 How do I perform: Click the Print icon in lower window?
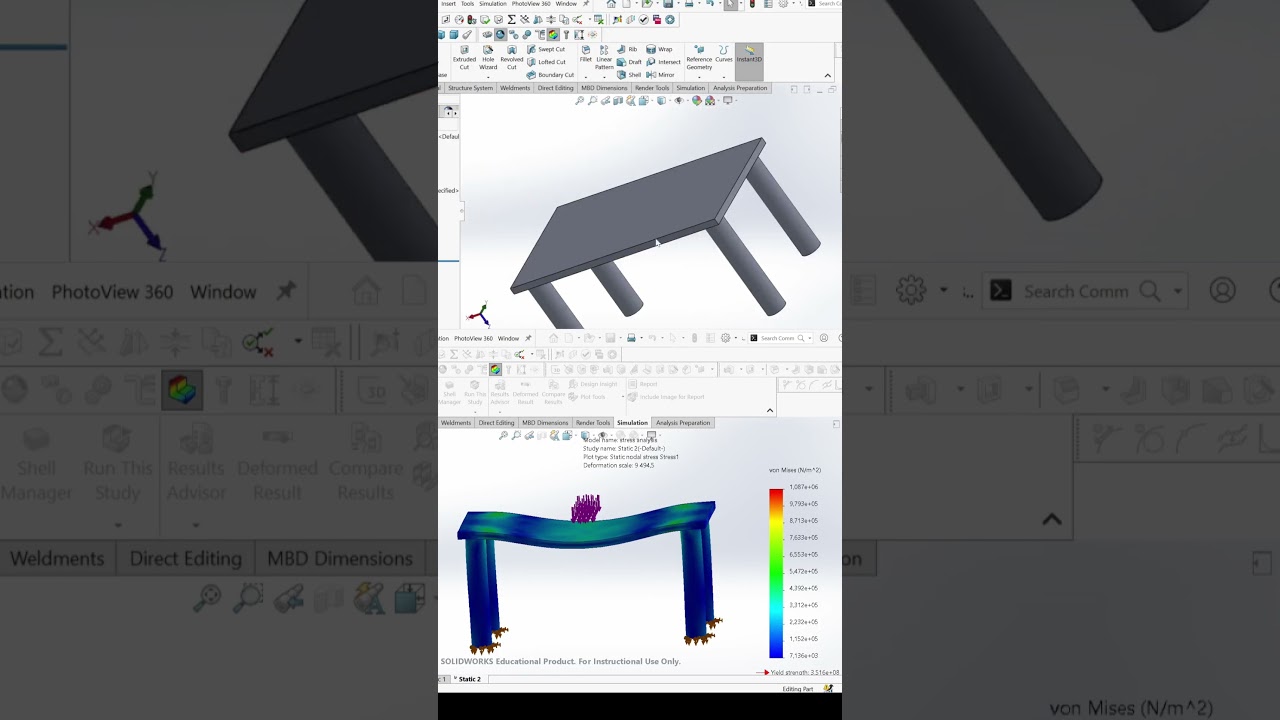pos(631,338)
